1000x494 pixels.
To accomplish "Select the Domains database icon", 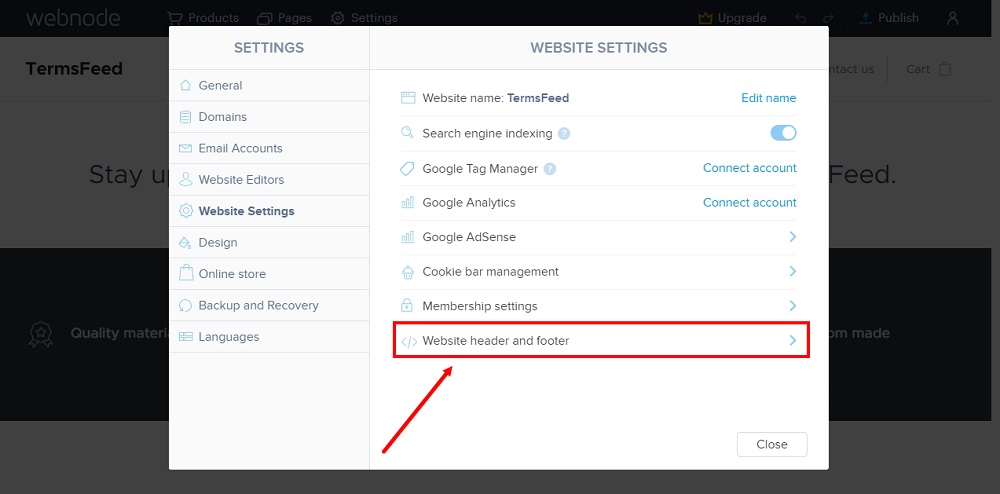I will point(186,117).
